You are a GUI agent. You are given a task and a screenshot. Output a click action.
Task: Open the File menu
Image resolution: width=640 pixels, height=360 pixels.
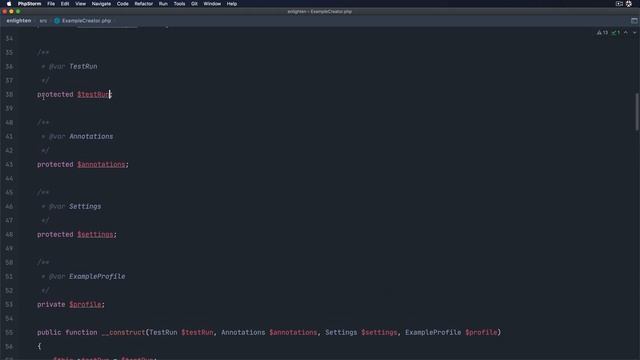coord(51,4)
